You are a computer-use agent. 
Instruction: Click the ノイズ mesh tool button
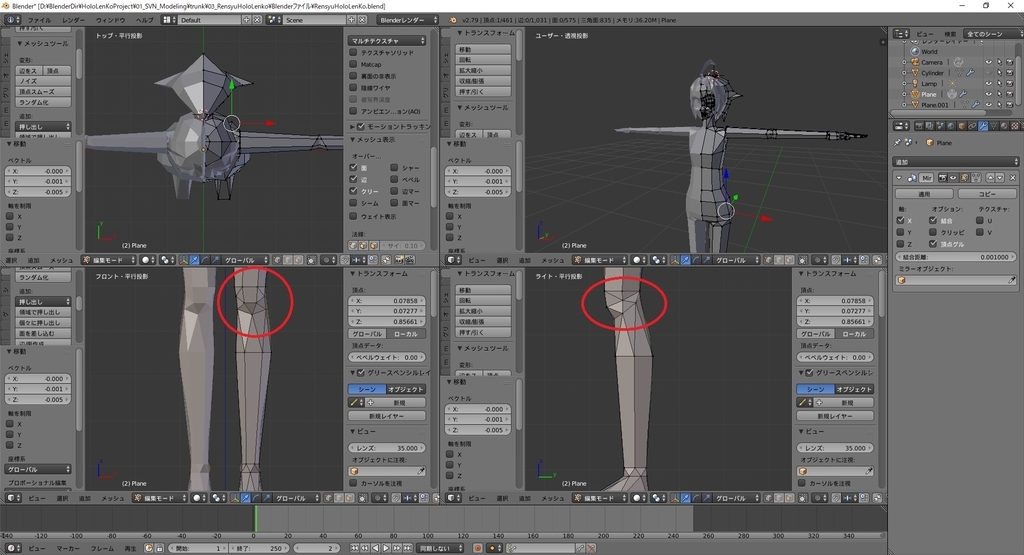tap(43, 81)
